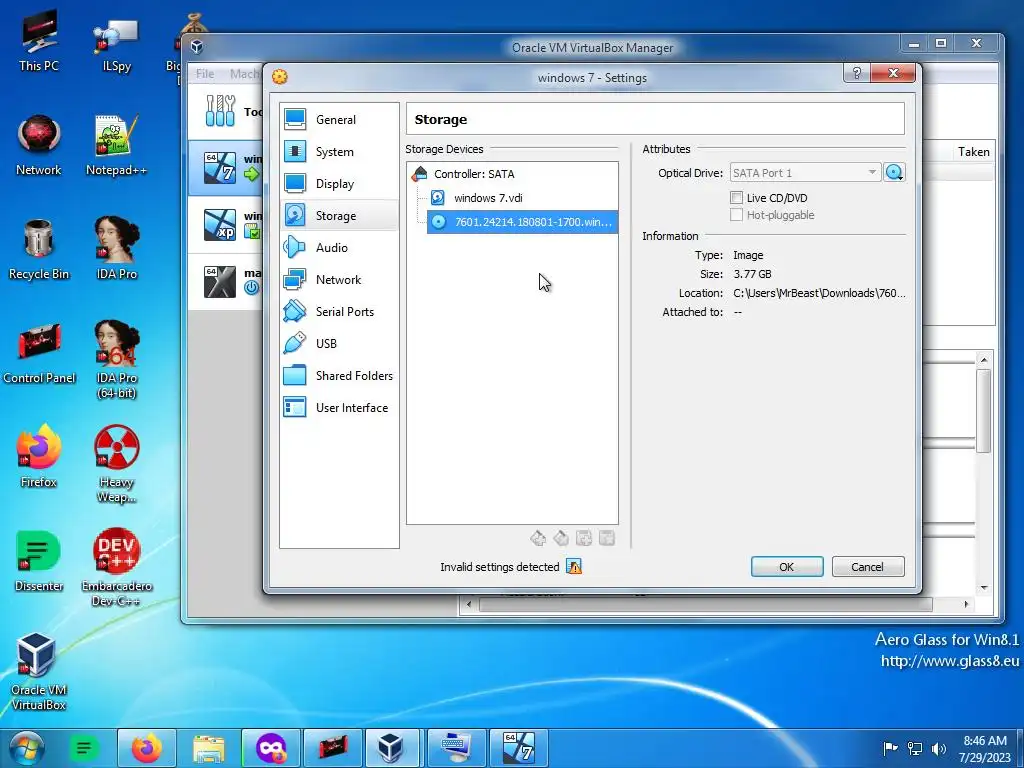Click the add attachment icon below list

click(x=584, y=538)
